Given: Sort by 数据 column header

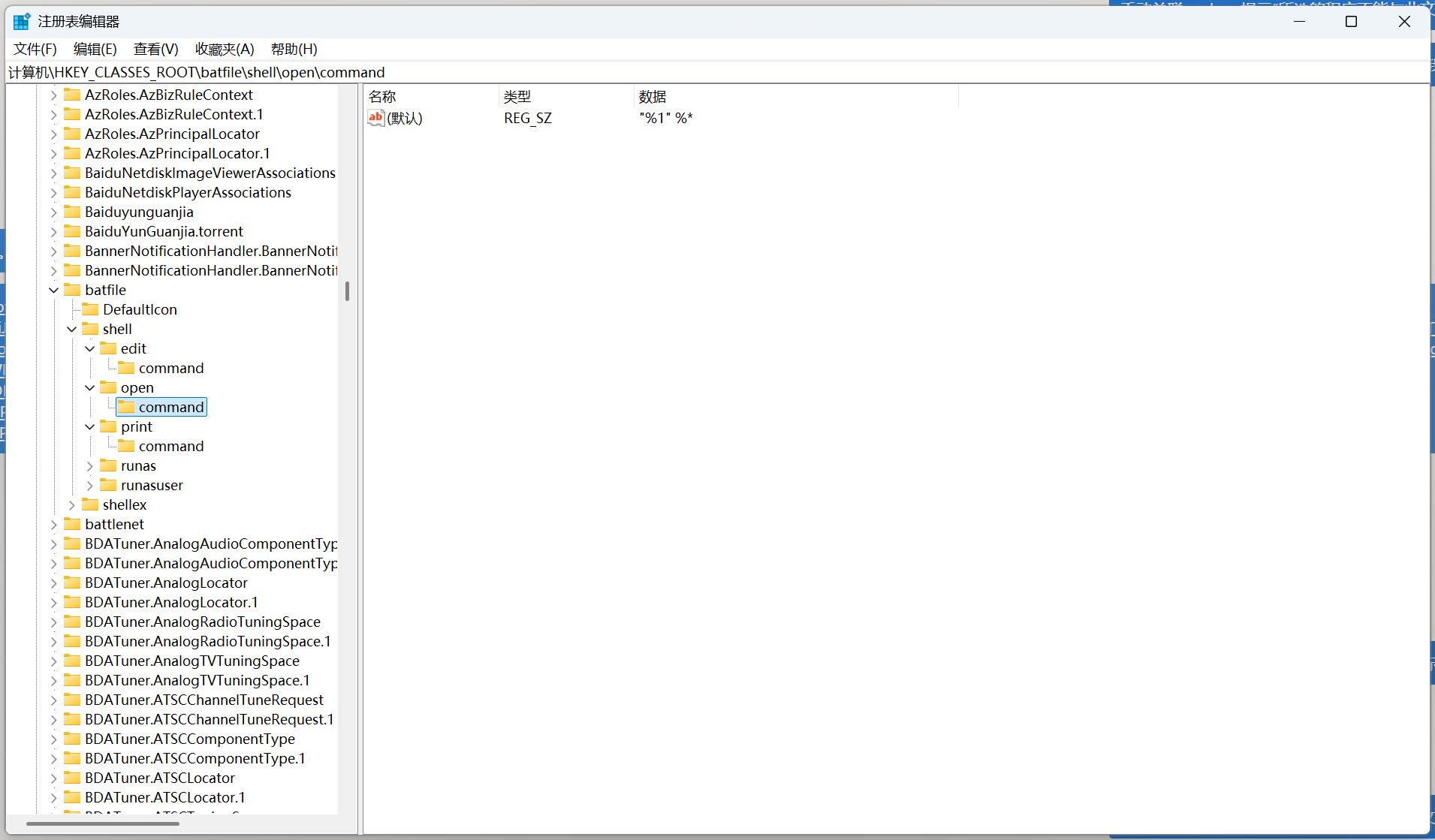Looking at the screenshot, I should (x=796, y=96).
